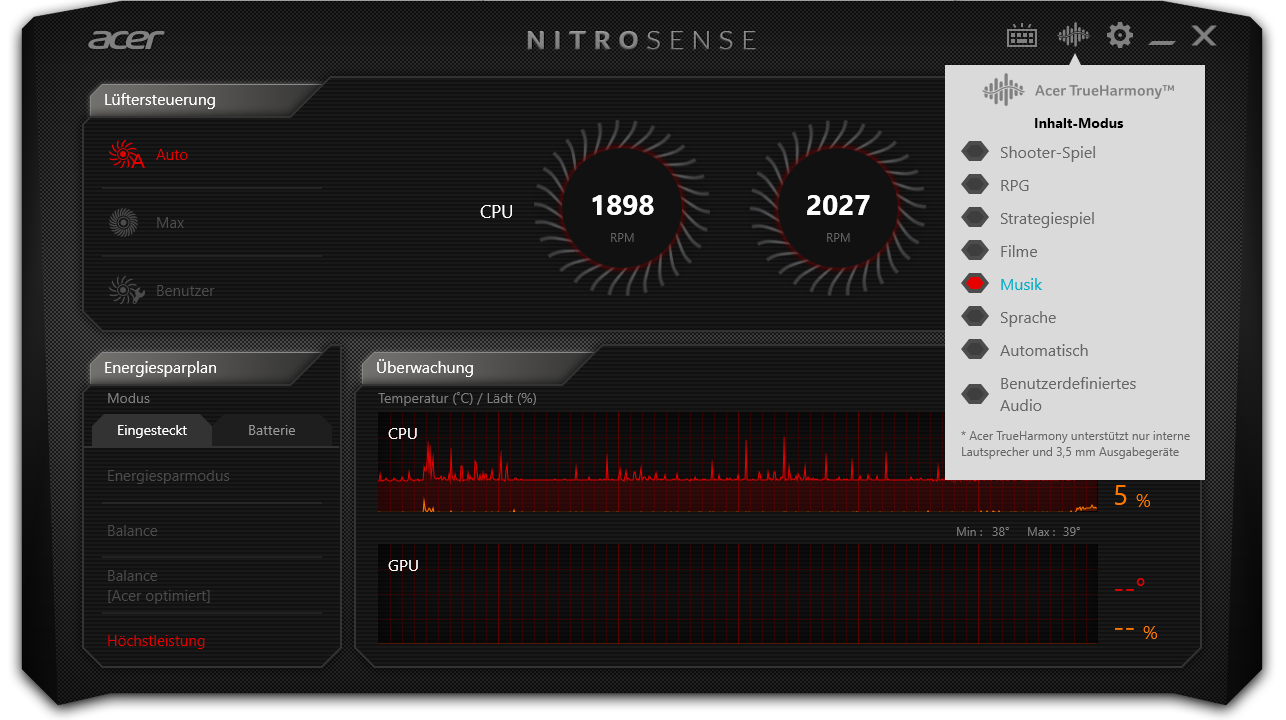The image size is (1286, 720).
Task: Switch to the Batterie tab
Action: click(x=272, y=430)
